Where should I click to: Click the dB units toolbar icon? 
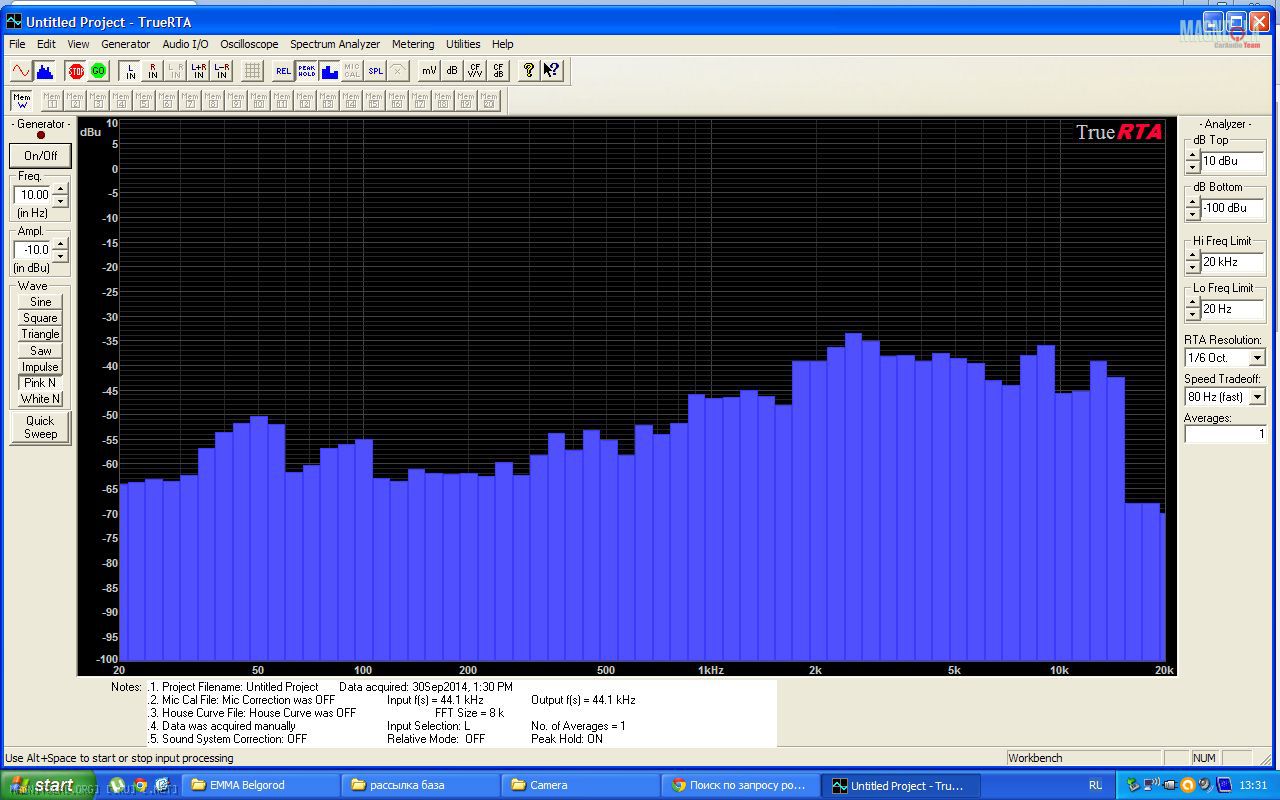tap(452, 70)
